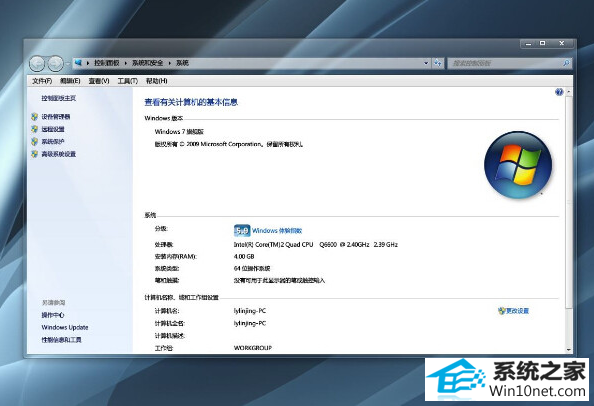Click the shield icon beside 高级系统设置
The image size is (594, 406).
[34, 154]
